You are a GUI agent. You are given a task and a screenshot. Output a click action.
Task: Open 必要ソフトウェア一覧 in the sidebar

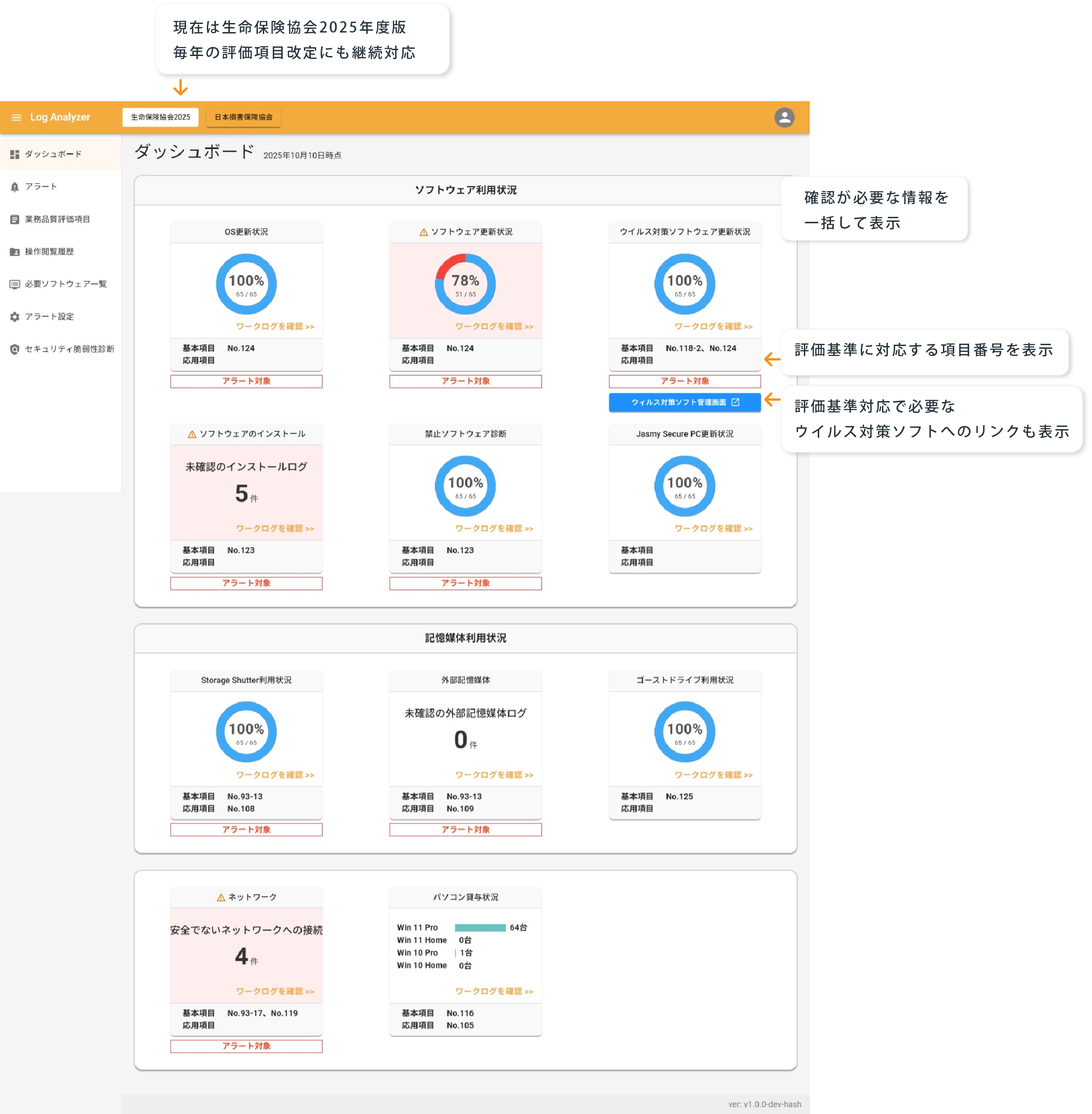pyautogui.click(x=65, y=284)
